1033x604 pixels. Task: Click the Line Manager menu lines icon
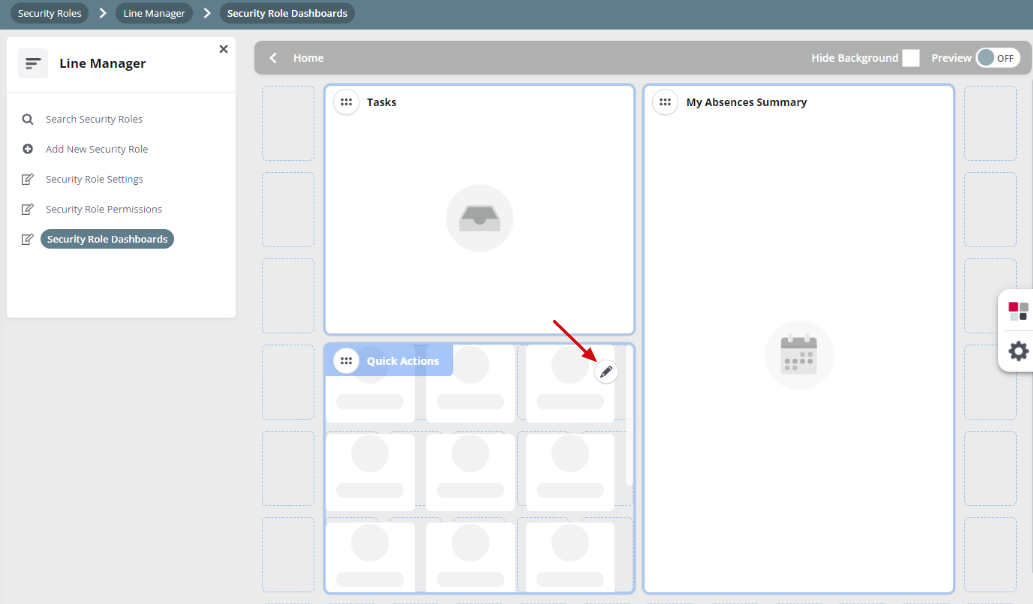33,64
